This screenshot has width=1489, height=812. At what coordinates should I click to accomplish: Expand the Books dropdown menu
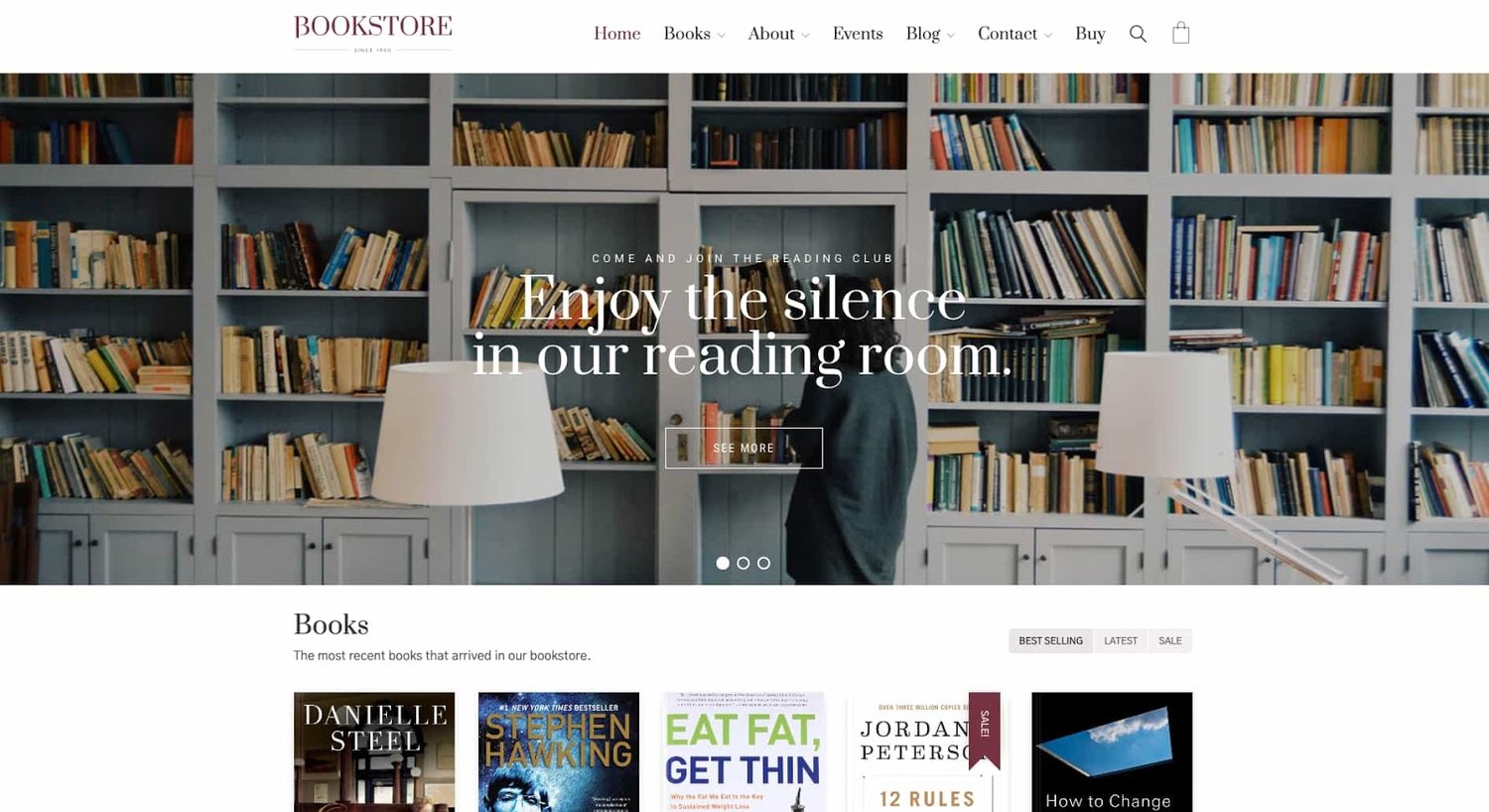(x=694, y=34)
